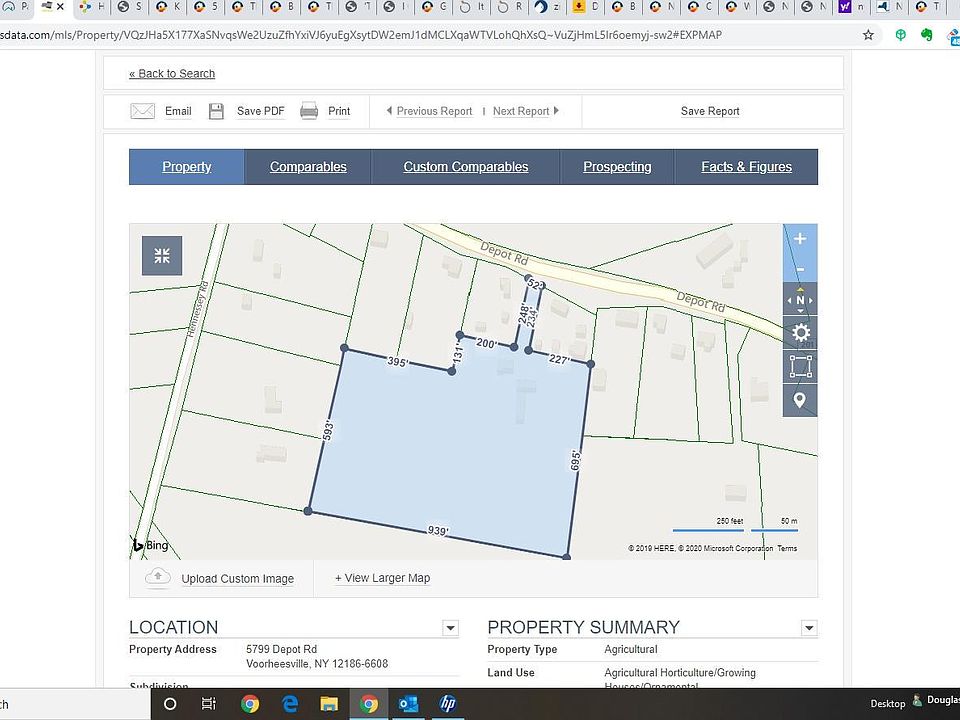Image resolution: width=960 pixels, height=720 pixels.
Task: Expand the PROPERTY SUMMARY section dropdown
Action: click(808, 628)
